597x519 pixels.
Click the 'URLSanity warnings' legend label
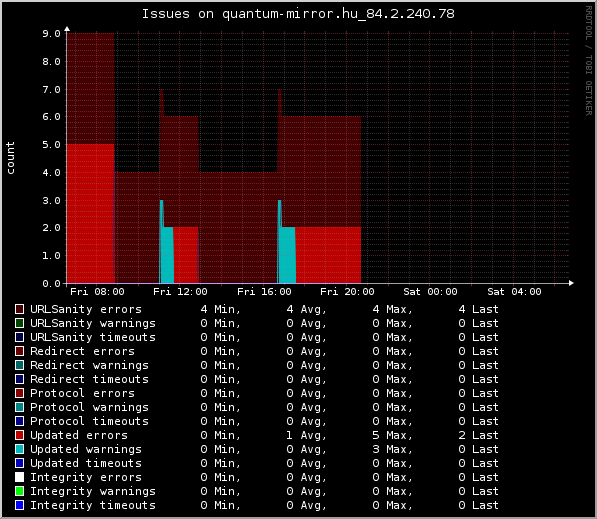coord(93,323)
